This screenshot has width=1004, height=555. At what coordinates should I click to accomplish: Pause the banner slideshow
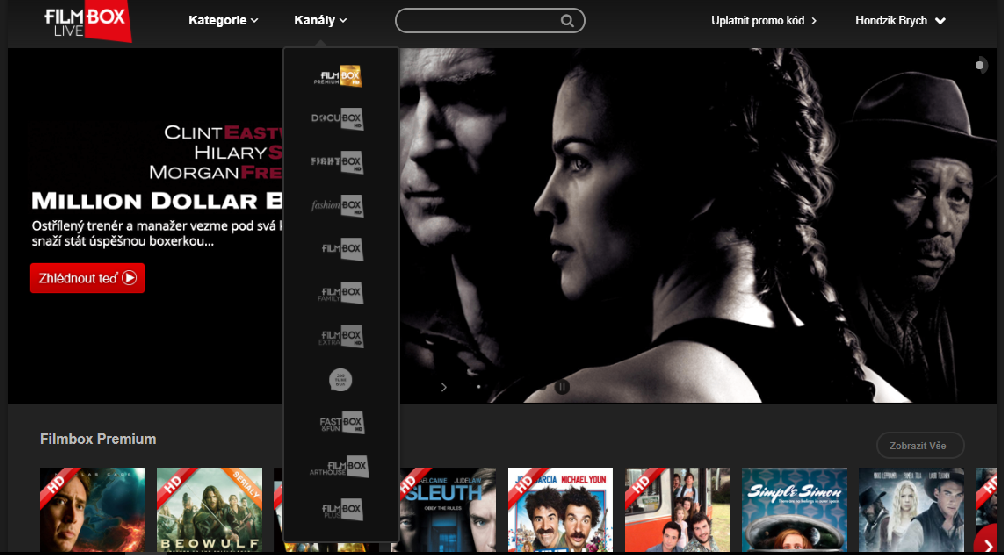[x=562, y=386]
